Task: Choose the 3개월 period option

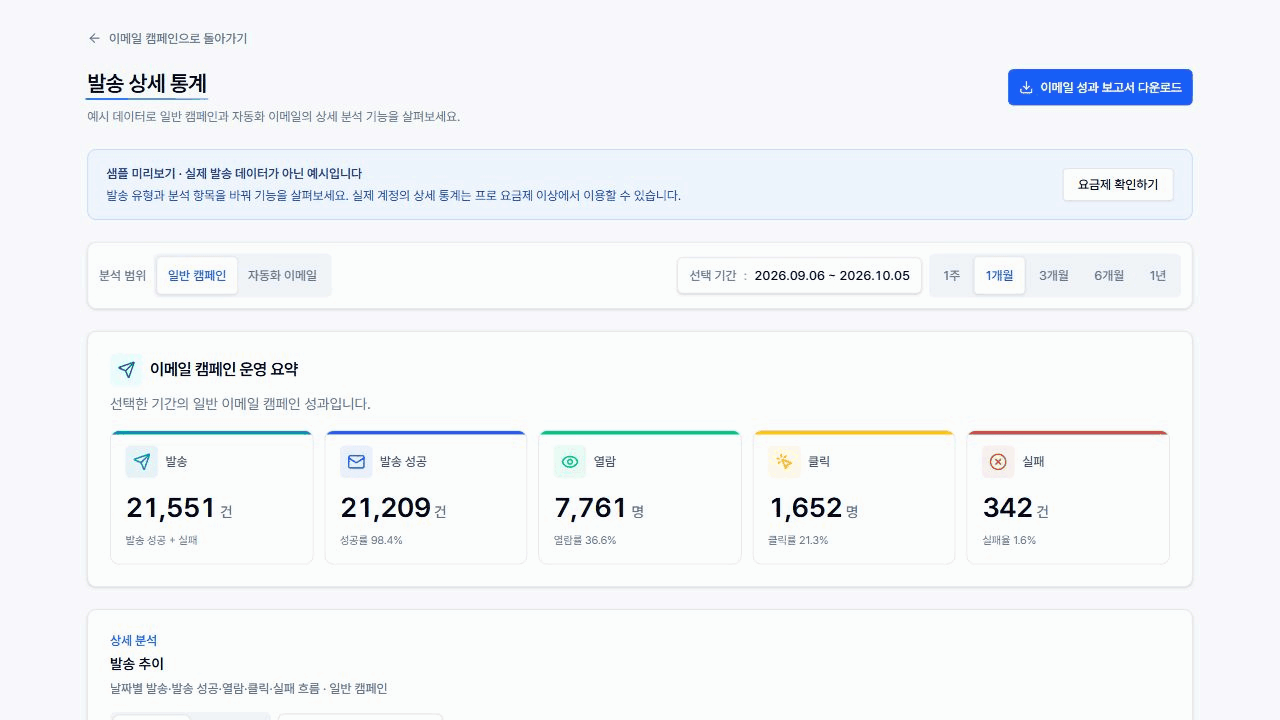Action: (1053, 275)
